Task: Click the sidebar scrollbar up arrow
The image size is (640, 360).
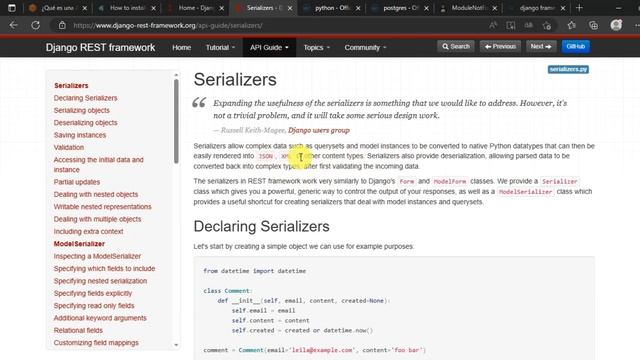Action: pos(176,75)
